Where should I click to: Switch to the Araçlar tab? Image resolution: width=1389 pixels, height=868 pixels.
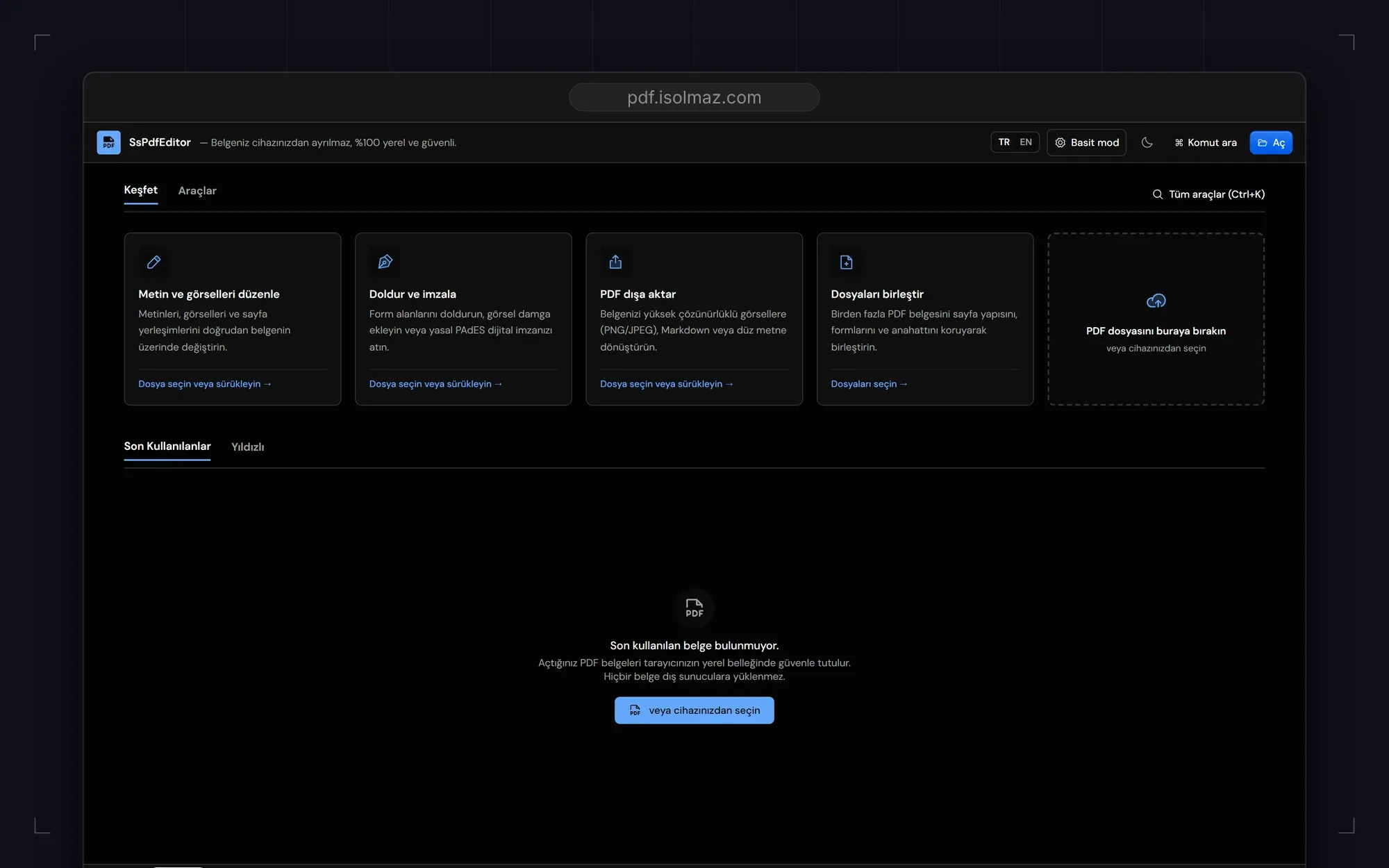tap(197, 190)
